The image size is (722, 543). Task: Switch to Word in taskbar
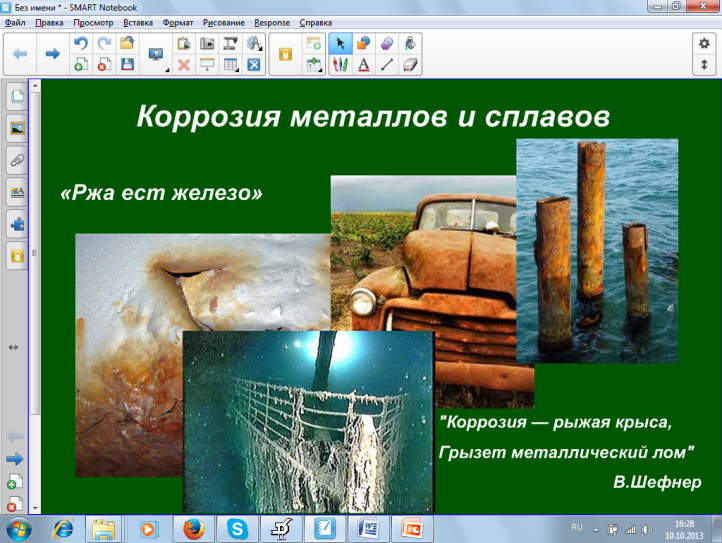point(368,529)
